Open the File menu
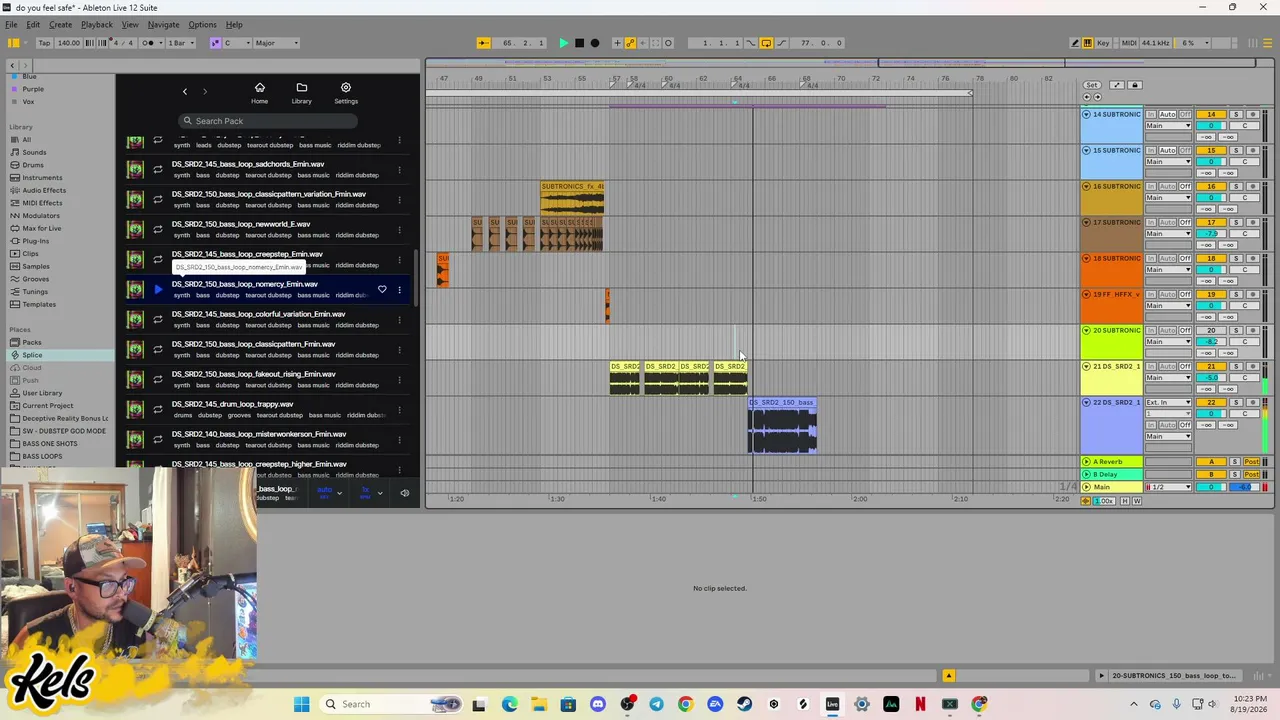This screenshot has width=1280, height=720. click(x=11, y=25)
